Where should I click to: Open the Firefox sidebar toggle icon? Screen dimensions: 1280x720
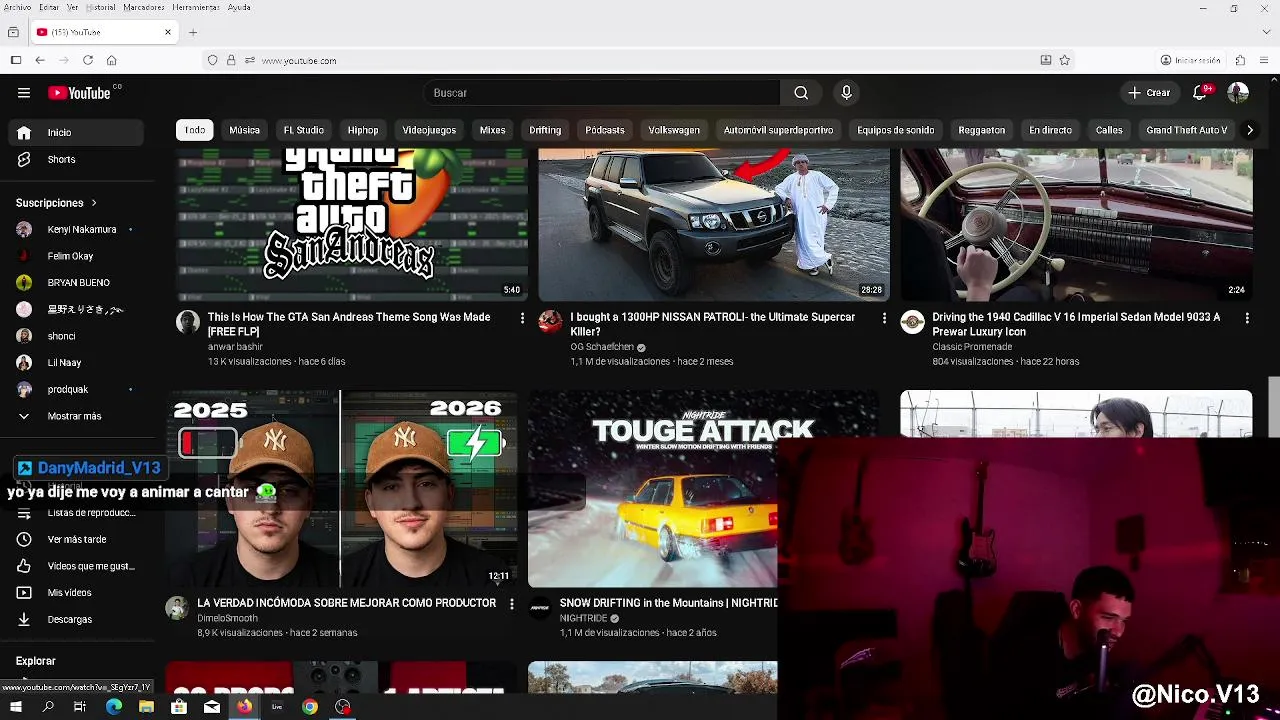point(16,60)
